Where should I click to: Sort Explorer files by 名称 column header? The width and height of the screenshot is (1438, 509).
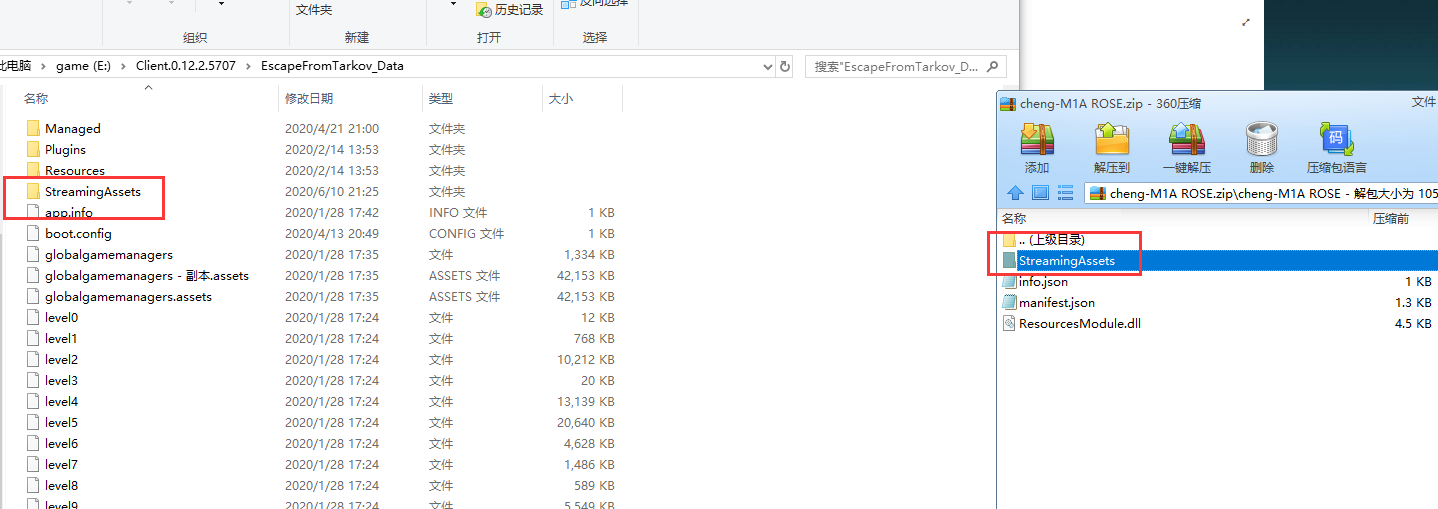tap(36, 99)
